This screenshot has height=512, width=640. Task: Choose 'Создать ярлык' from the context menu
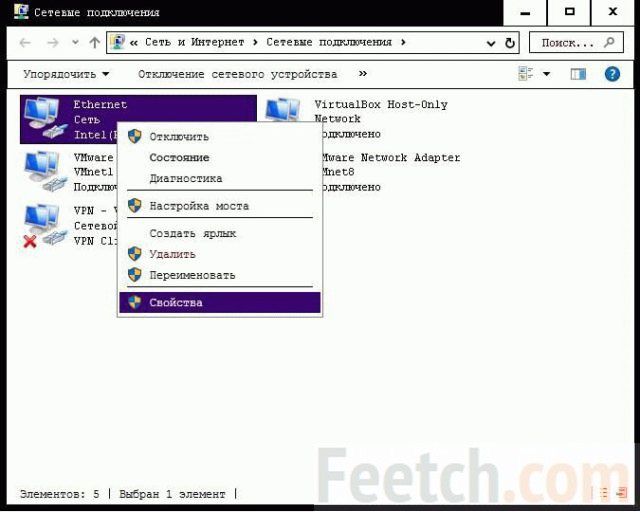220,234
